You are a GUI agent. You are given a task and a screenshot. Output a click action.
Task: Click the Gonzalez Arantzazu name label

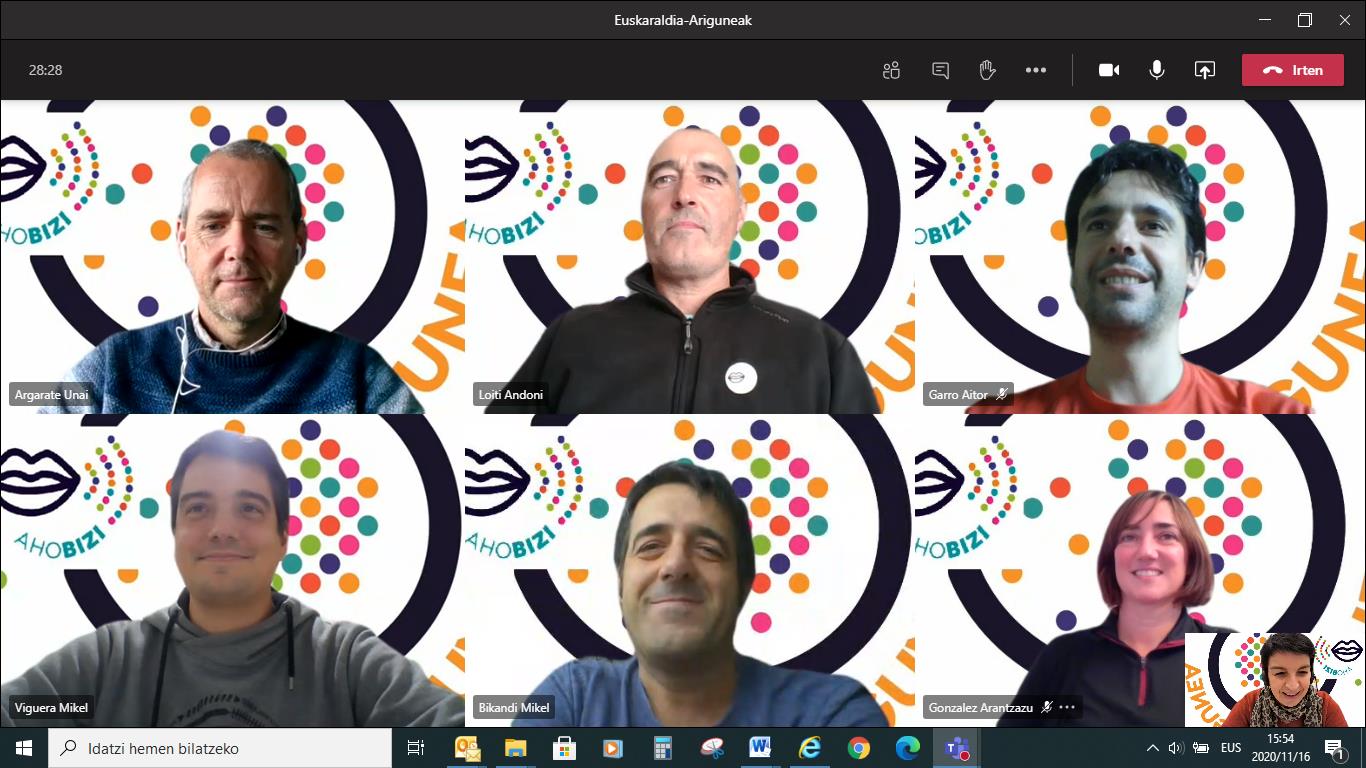980,707
